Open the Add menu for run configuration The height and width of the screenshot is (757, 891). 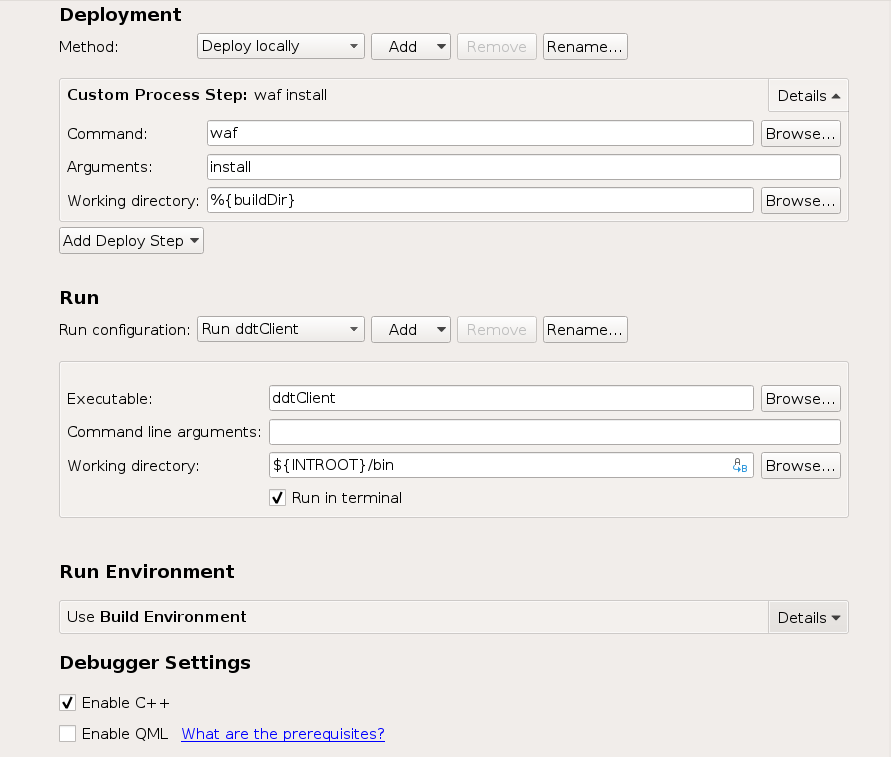pyautogui.click(x=411, y=330)
